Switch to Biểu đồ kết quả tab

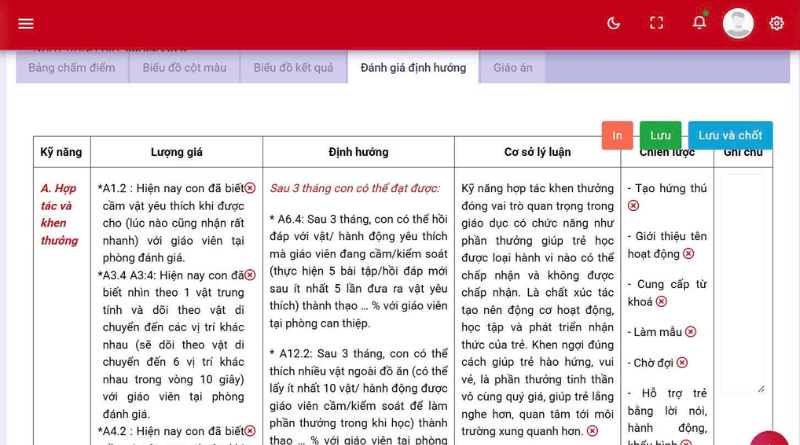(x=293, y=67)
